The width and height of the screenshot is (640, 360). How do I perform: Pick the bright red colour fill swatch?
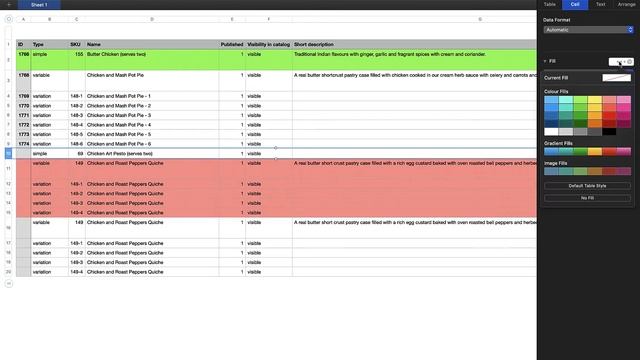[x=609, y=116]
